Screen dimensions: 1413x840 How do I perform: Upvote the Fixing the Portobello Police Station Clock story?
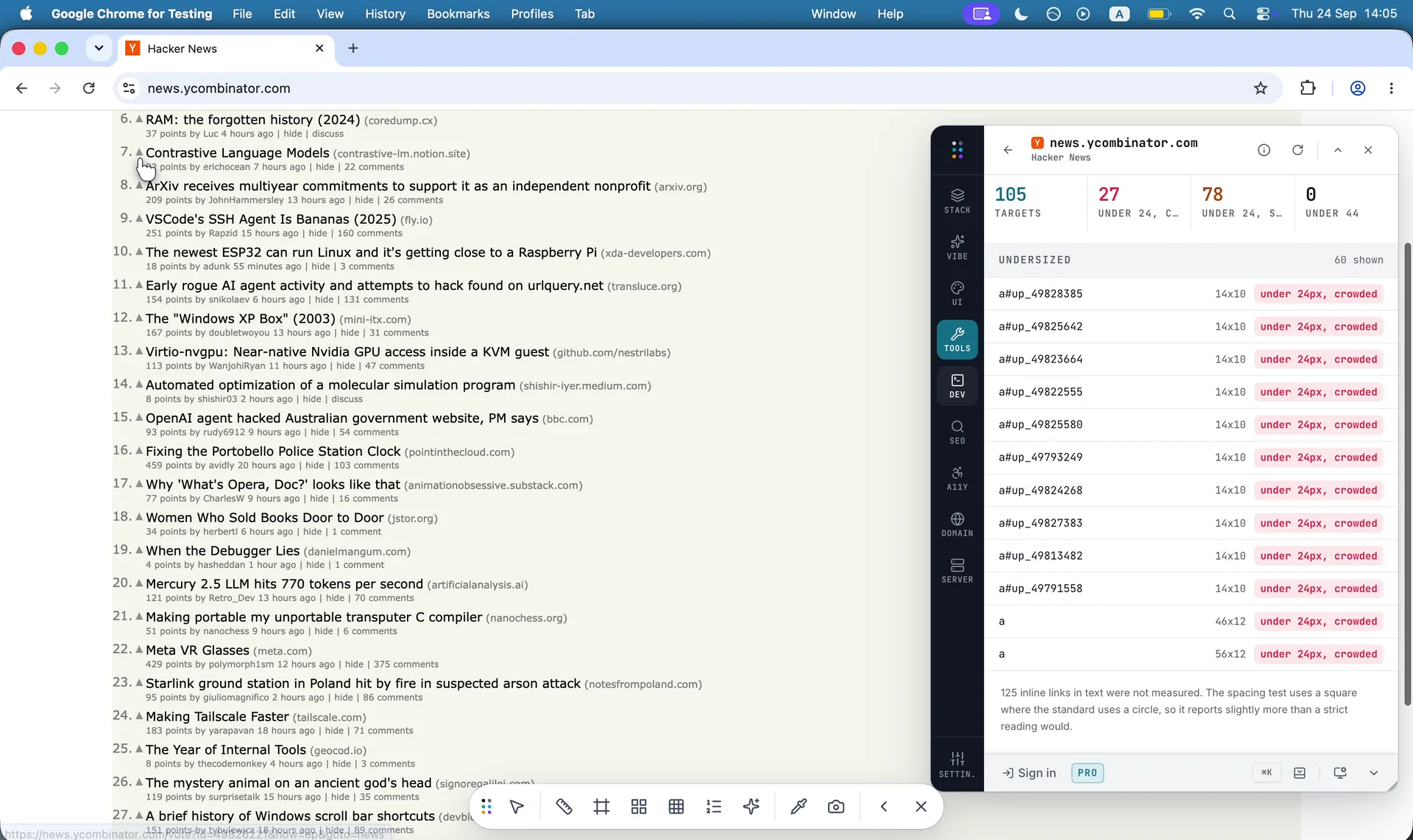(x=139, y=450)
